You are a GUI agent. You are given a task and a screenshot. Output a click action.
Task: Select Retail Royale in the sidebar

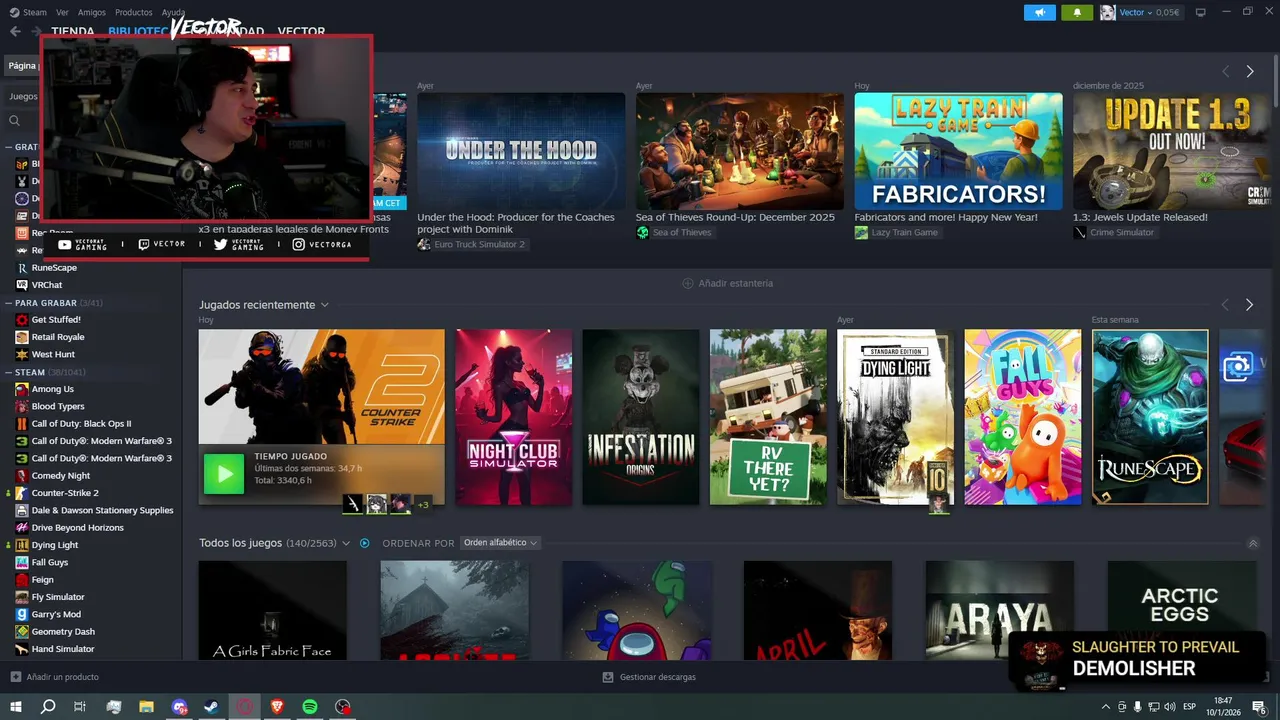(58, 337)
